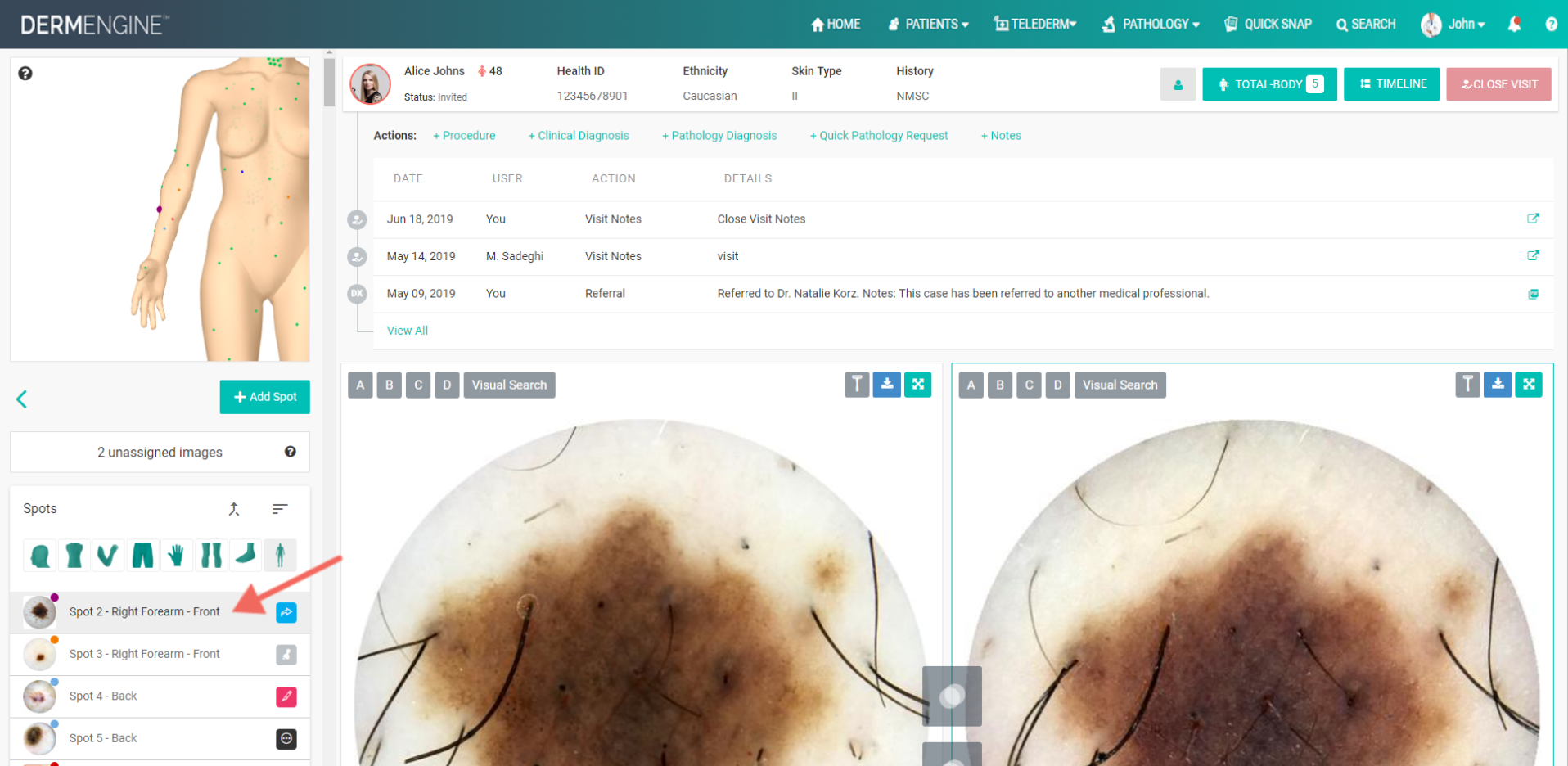The width and height of the screenshot is (1568, 766).
Task: Toggle A in right image viewer
Action: [971, 385]
